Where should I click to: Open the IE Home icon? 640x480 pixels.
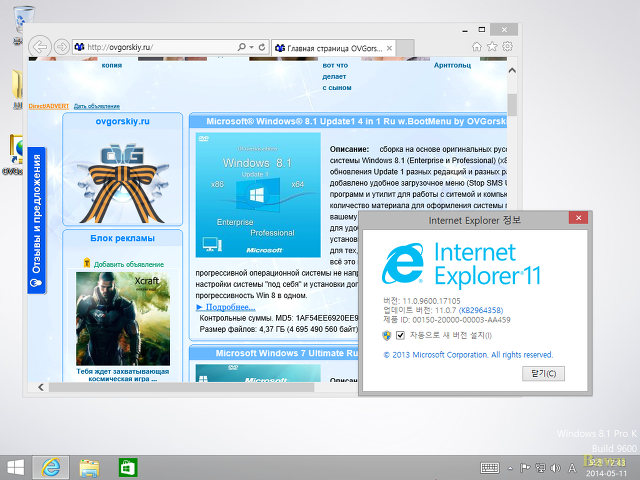[477, 47]
